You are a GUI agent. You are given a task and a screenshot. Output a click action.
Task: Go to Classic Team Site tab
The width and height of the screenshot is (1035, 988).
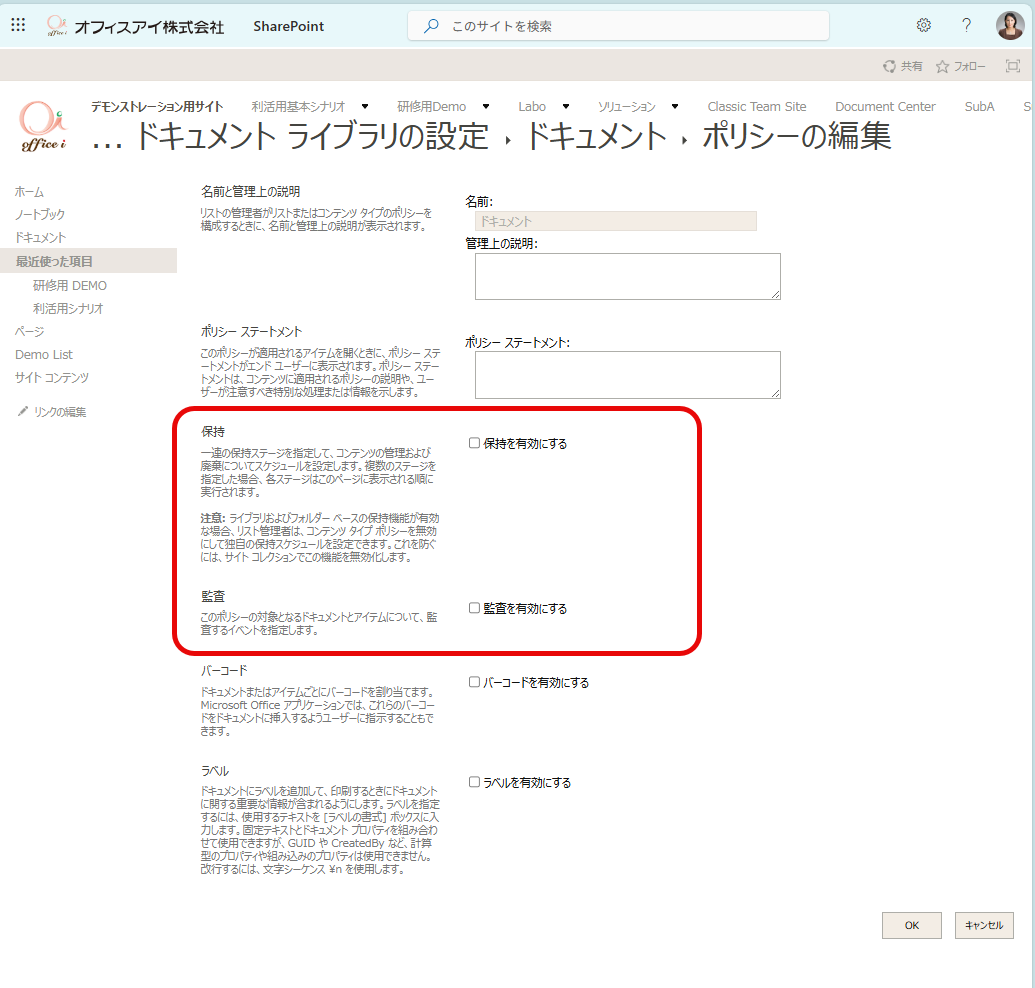(x=756, y=107)
